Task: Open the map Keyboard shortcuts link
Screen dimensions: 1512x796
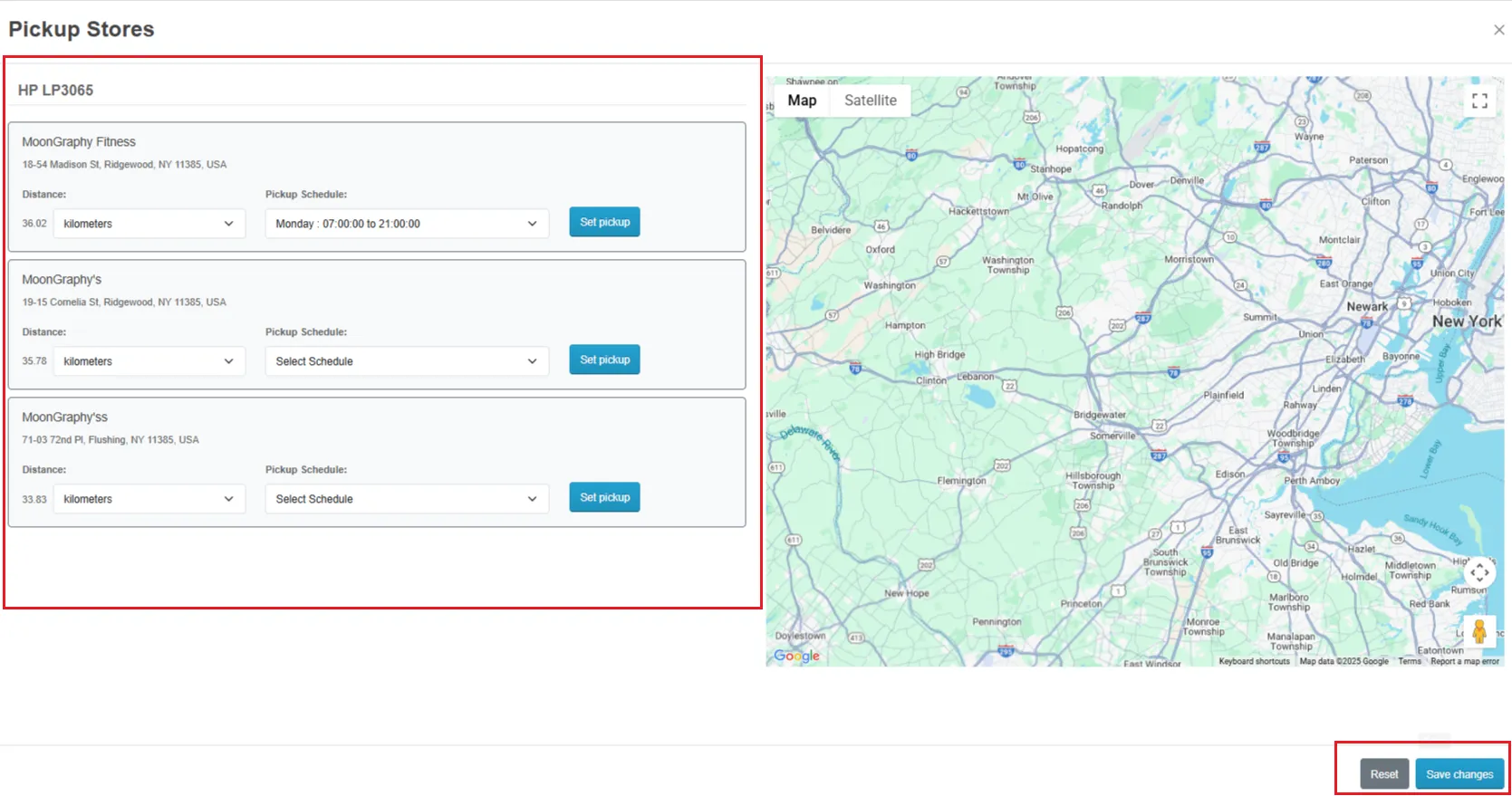Action: click(1254, 661)
